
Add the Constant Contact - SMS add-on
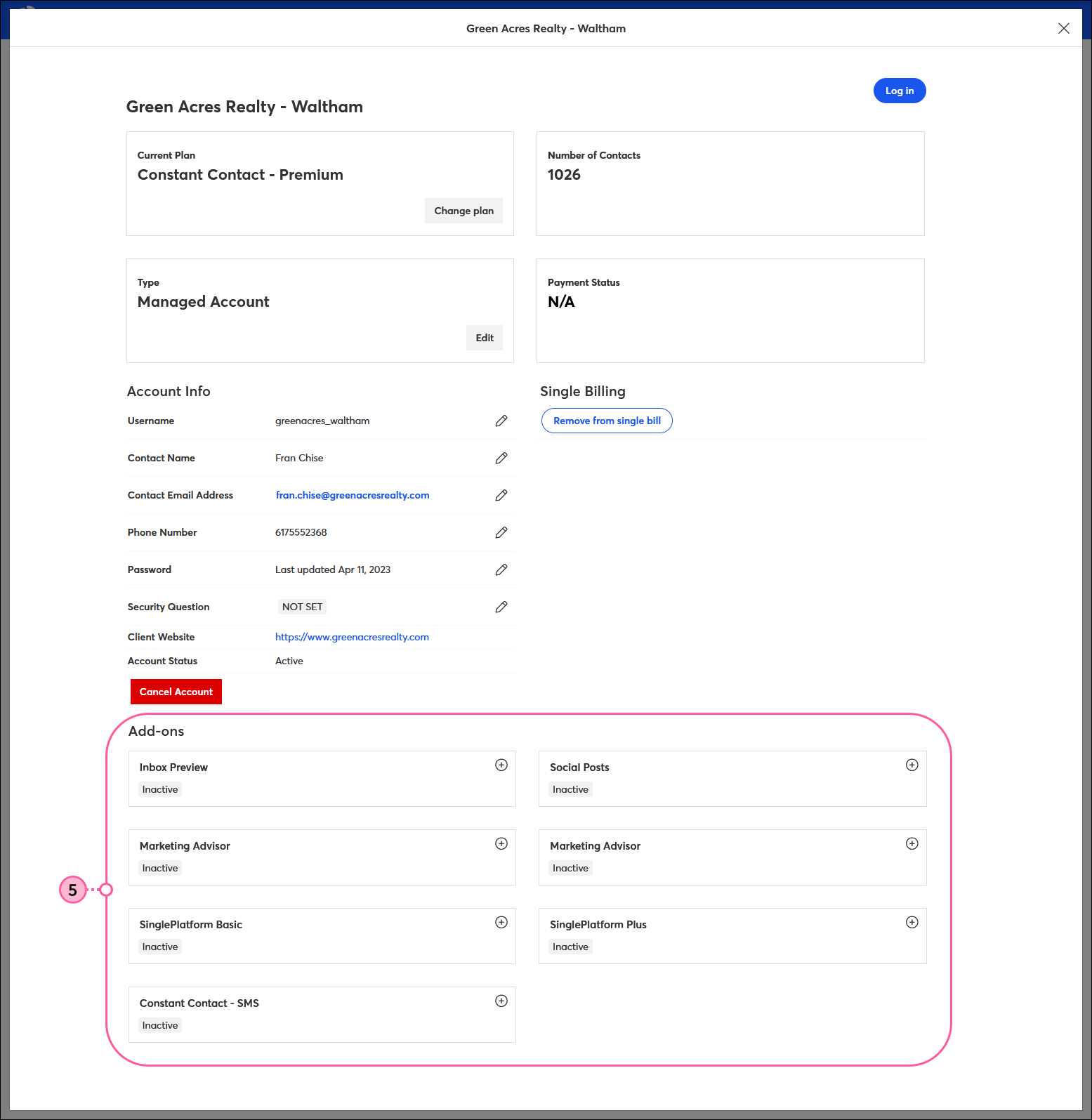click(501, 1001)
